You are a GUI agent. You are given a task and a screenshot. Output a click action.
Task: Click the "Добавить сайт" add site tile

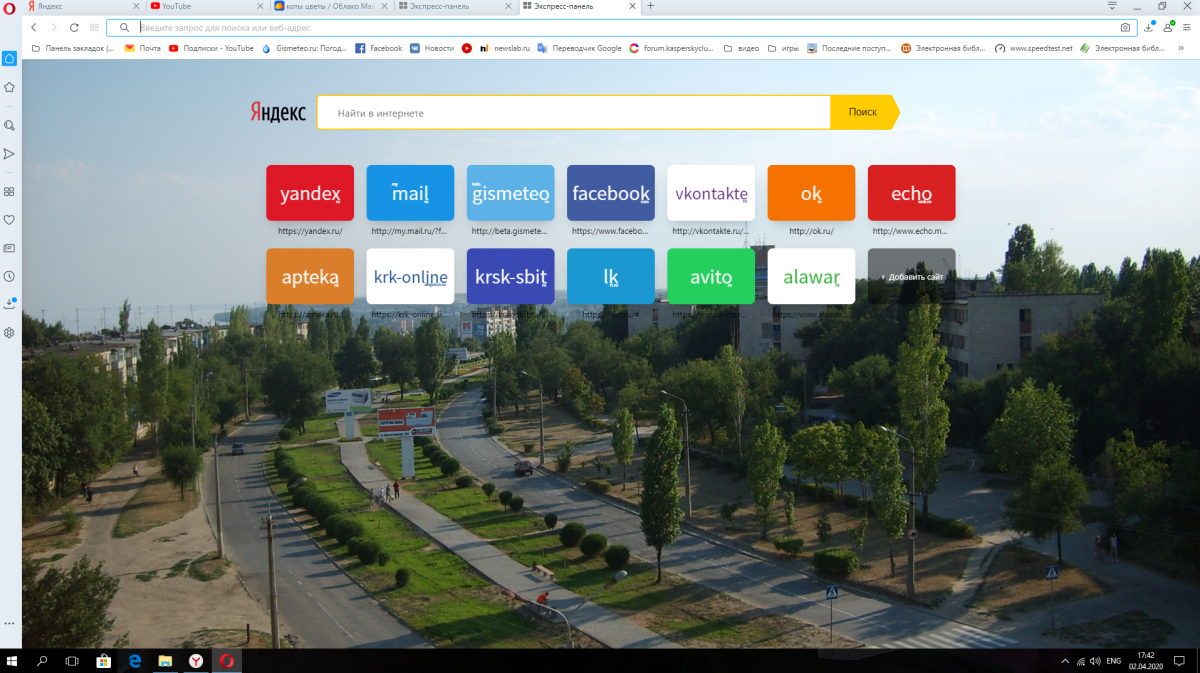click(x=911, y=276)
